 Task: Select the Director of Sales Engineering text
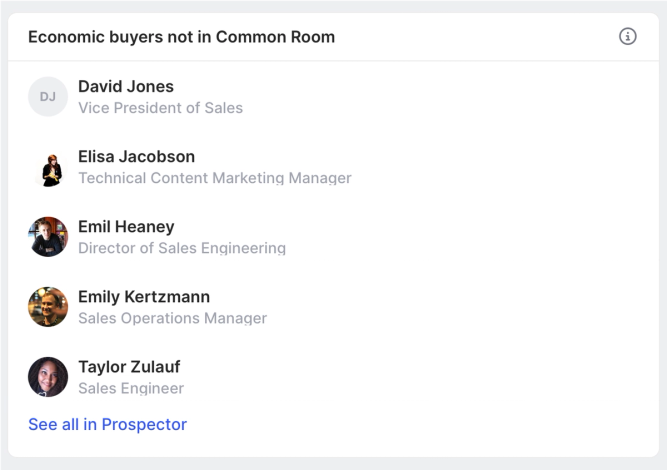[182, 248]
